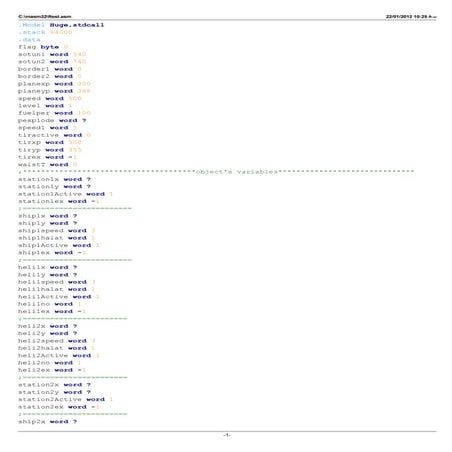This screenshot has width=452, height=452.
Task: Select the "level word" declaration
Action: [x=45, y=106]
